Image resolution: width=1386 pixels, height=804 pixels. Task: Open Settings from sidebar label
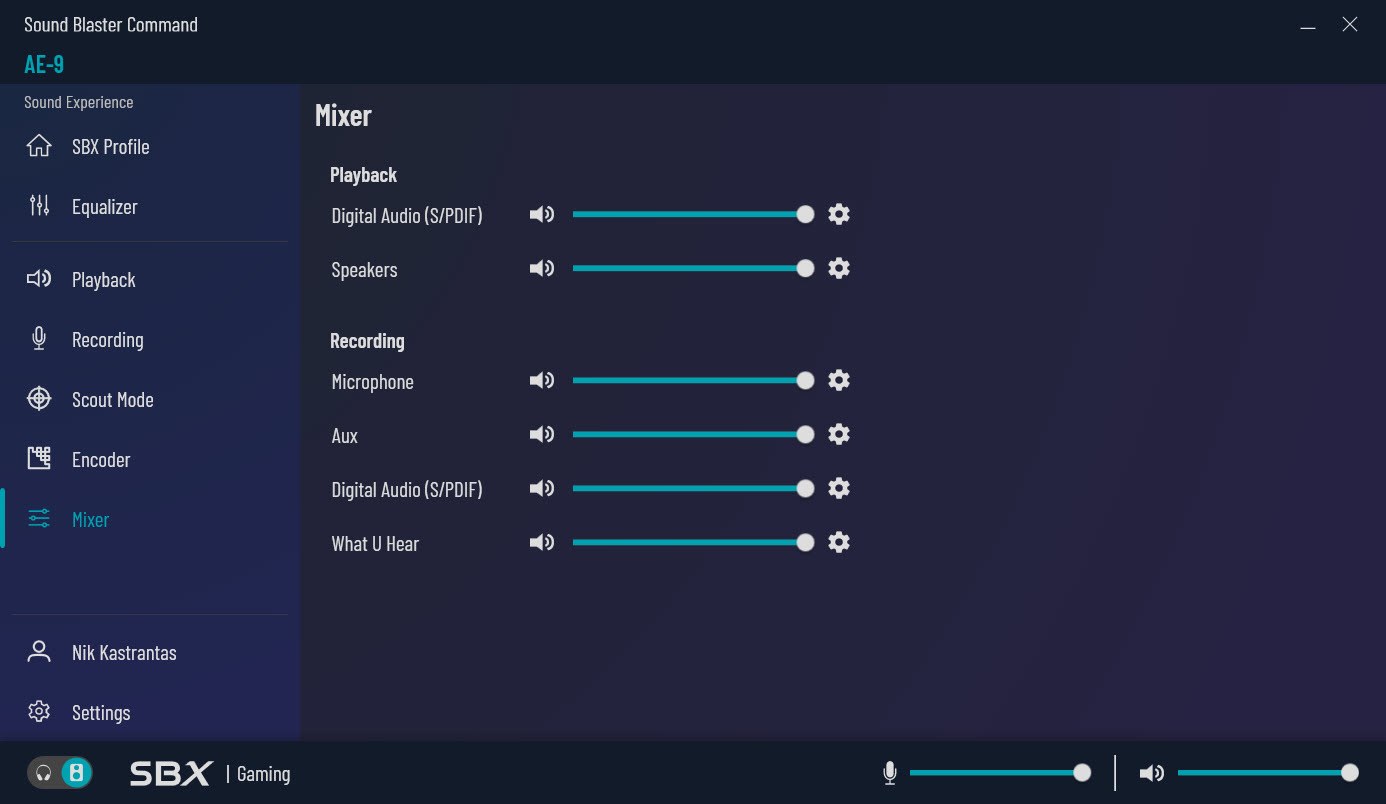pyautogui.click(x=101, y=713)
